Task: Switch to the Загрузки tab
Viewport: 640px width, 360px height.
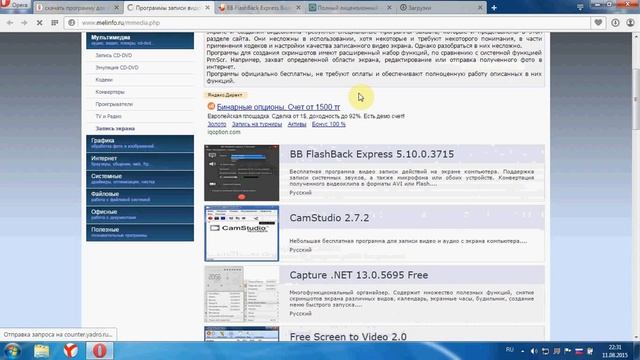Action: point(441,7)
